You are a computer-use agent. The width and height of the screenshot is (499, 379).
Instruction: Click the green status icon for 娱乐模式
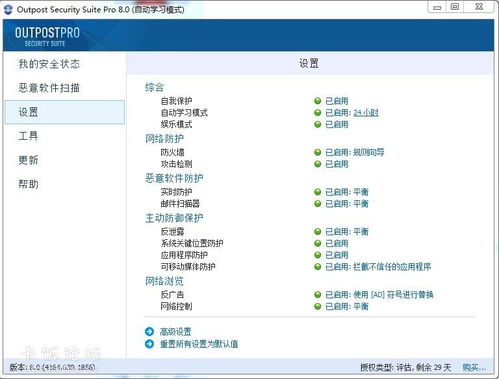(x=318, y=124)
